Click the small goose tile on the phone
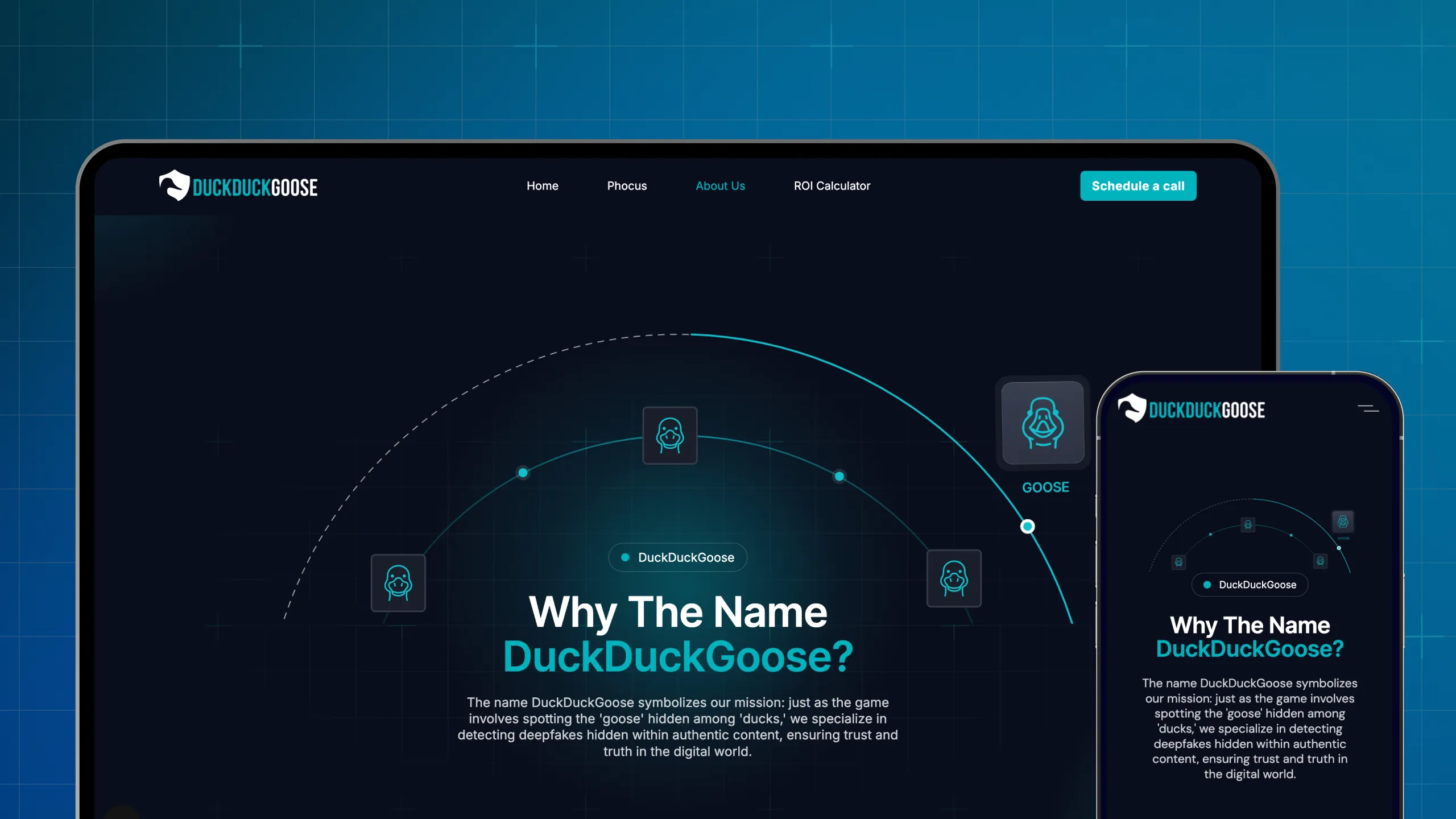Screen dimensions: 1456x819 [1343, 522]
